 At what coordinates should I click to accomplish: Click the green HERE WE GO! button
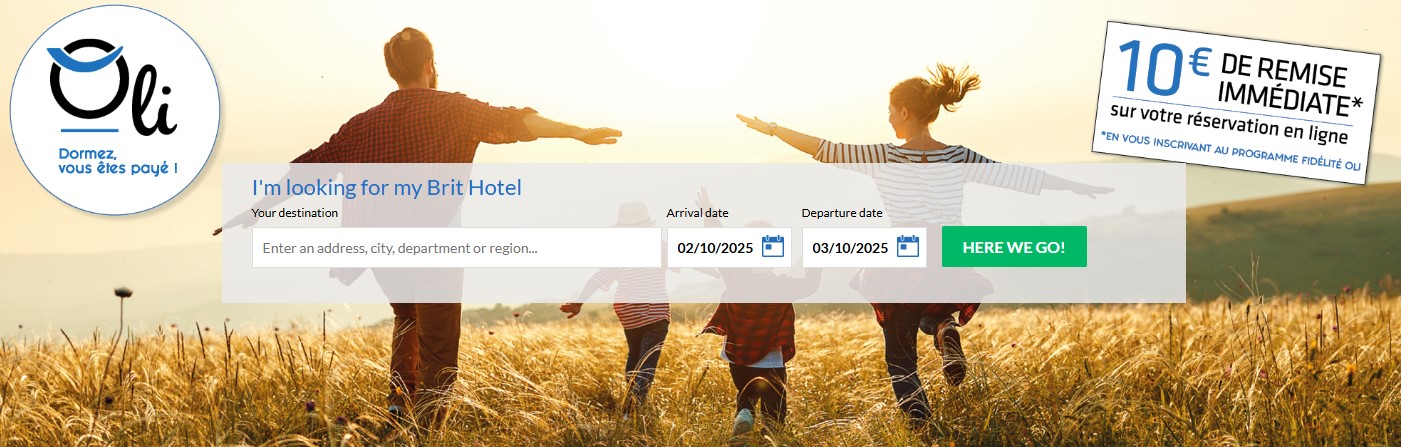click(x=1014, y=246)
